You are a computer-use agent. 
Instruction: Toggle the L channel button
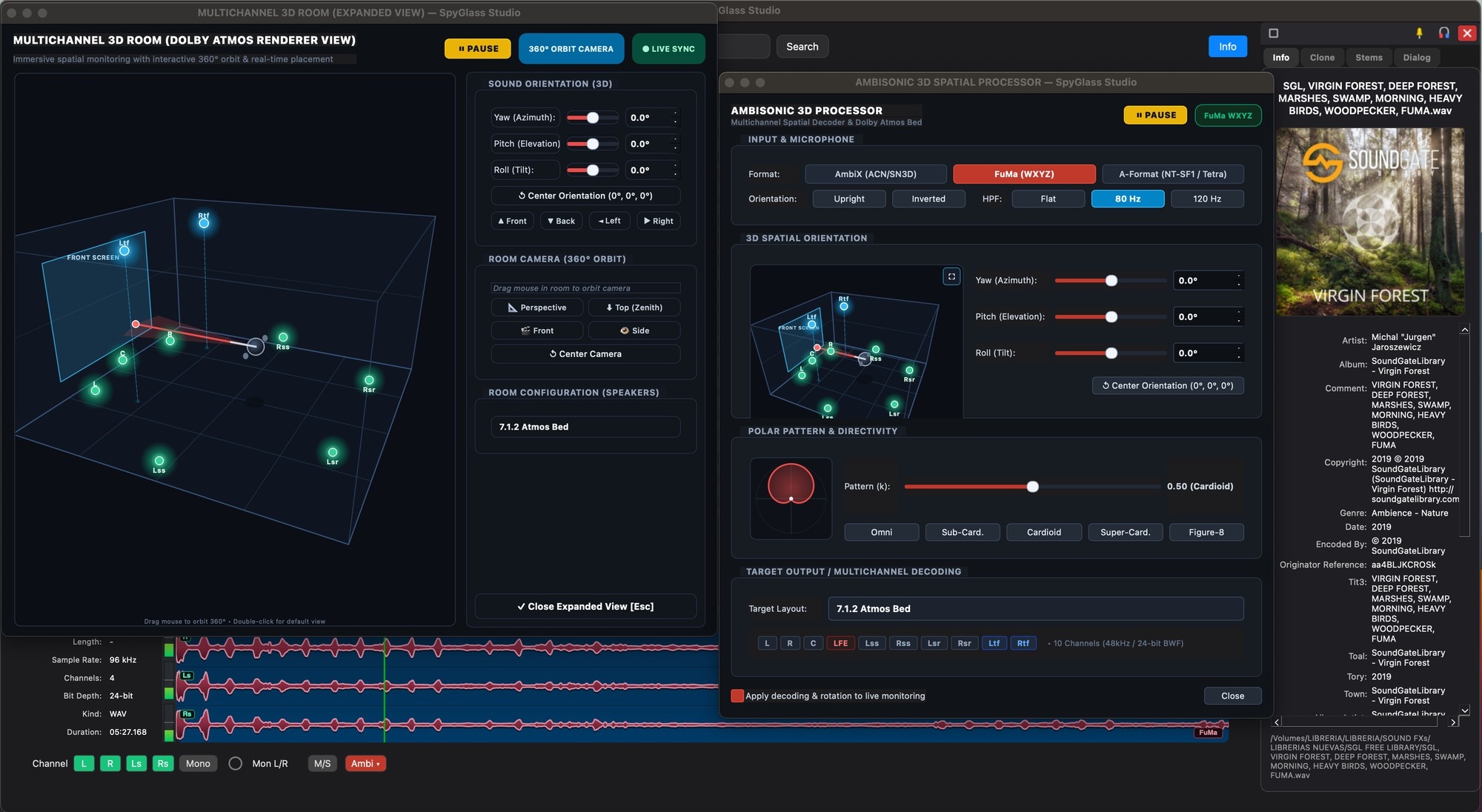click(84, 763)
